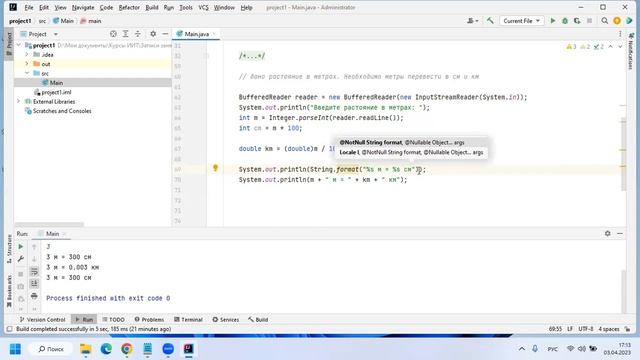Collapse the project1 root node

point(19,45)
